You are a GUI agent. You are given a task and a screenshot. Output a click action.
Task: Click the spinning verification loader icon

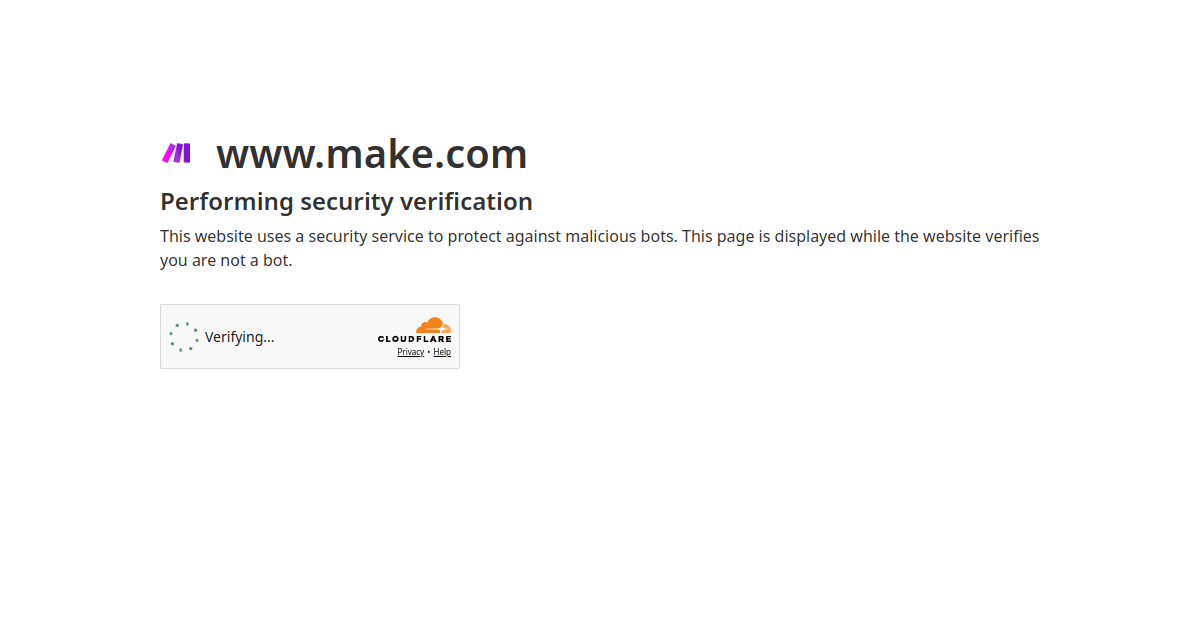[184, 337]
